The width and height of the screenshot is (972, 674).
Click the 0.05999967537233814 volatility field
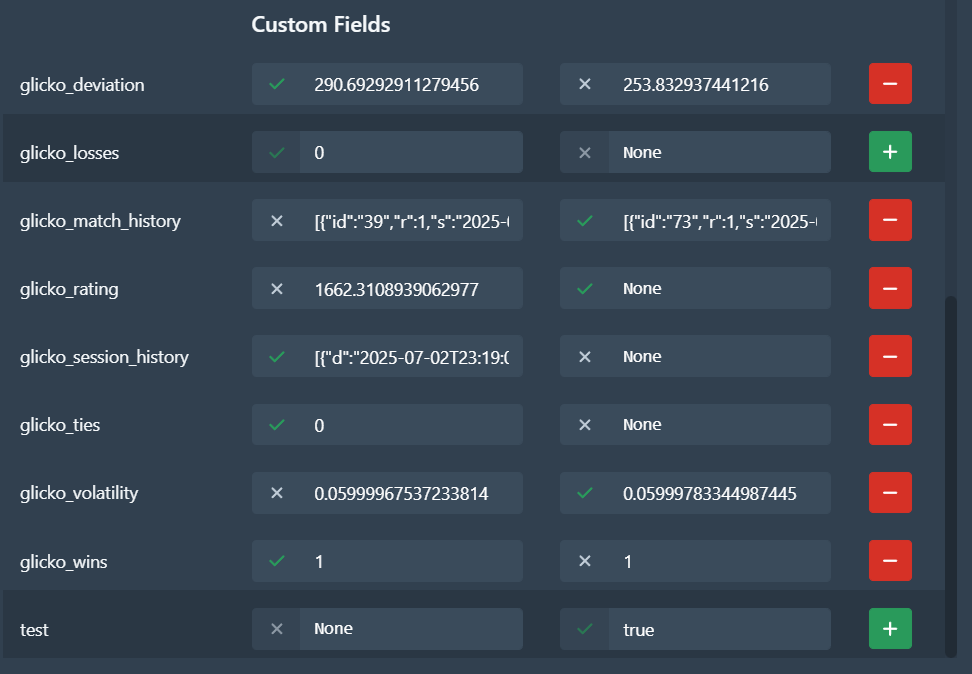click(x=410, y=493)
